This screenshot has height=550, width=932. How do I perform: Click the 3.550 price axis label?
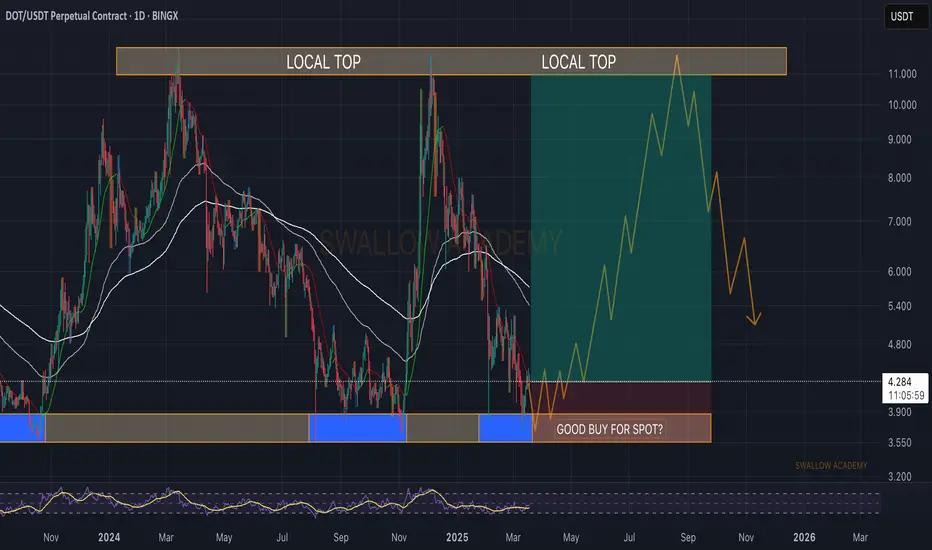click(x=900, y=442)
